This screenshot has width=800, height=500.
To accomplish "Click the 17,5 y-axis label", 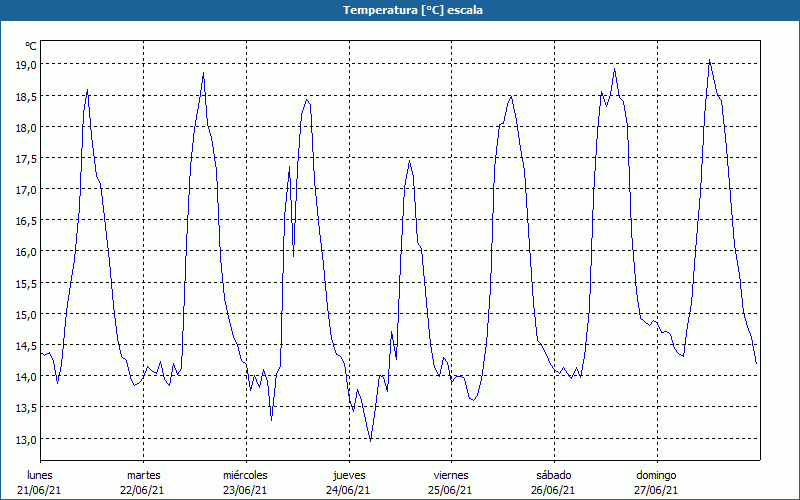I will [x=26, y=159].
